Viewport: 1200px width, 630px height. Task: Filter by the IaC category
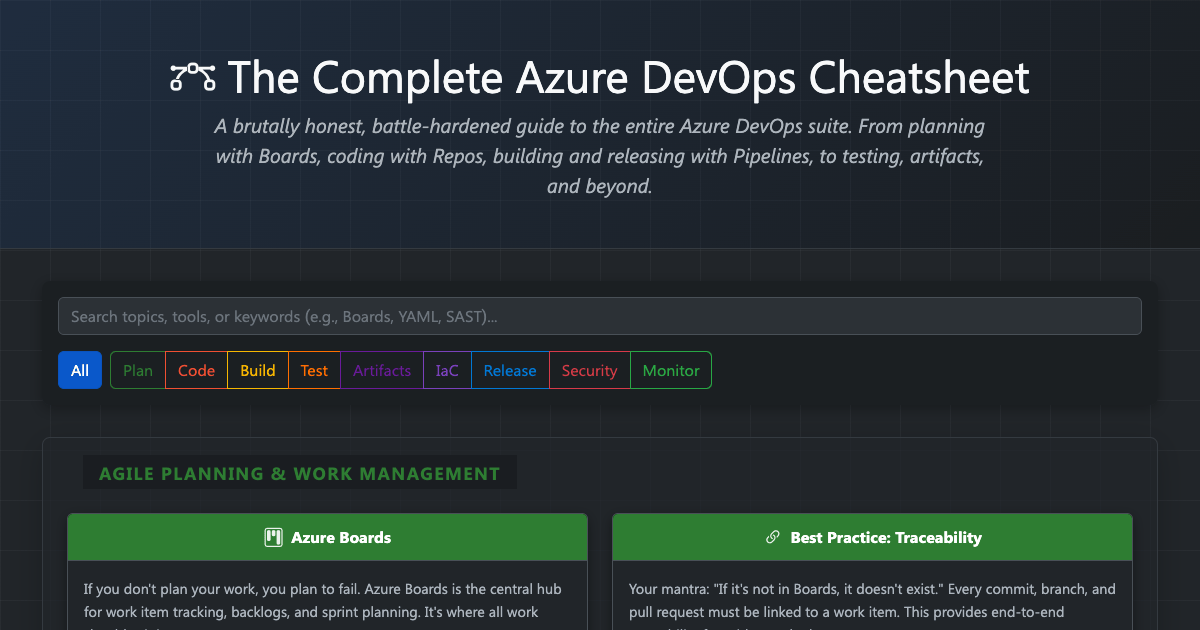[x=447, y=370]
